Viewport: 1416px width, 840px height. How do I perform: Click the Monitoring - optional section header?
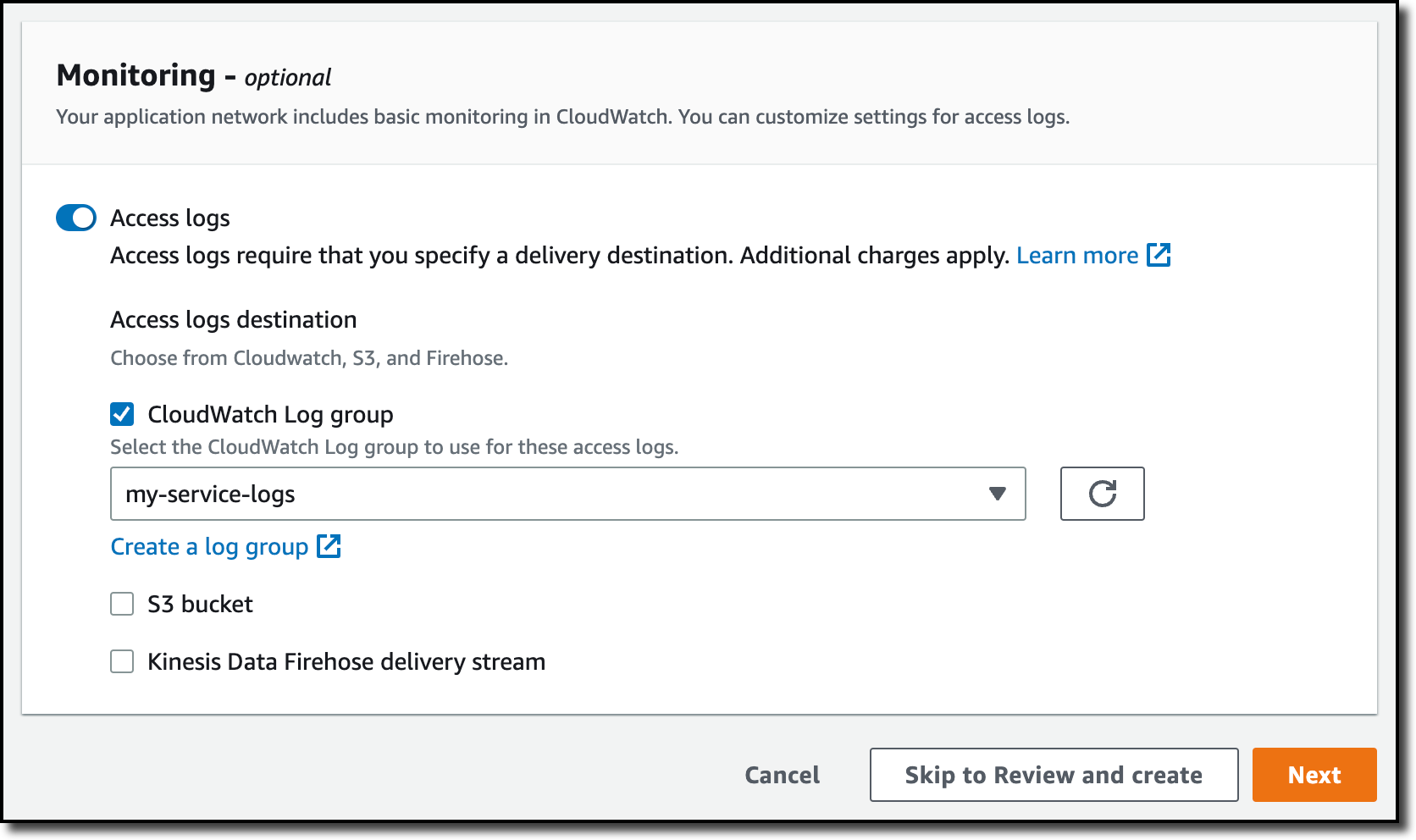194,76
